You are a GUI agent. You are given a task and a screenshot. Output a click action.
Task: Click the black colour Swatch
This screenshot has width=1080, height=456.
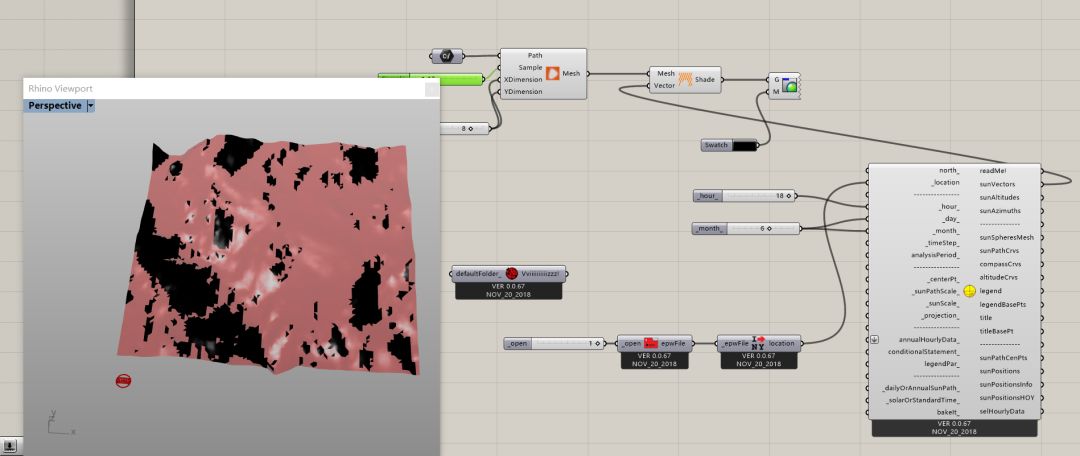pyautogui.click(x=744, y=145)
